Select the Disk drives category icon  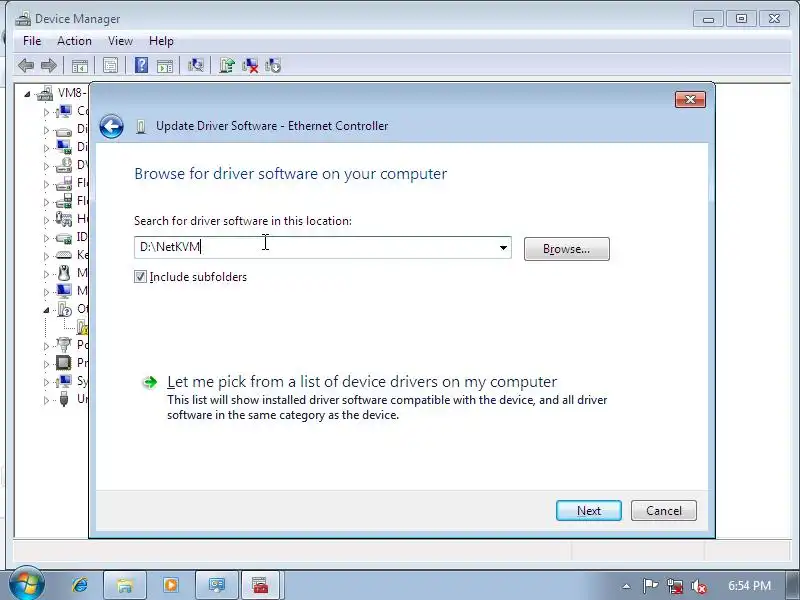(64, 130)
